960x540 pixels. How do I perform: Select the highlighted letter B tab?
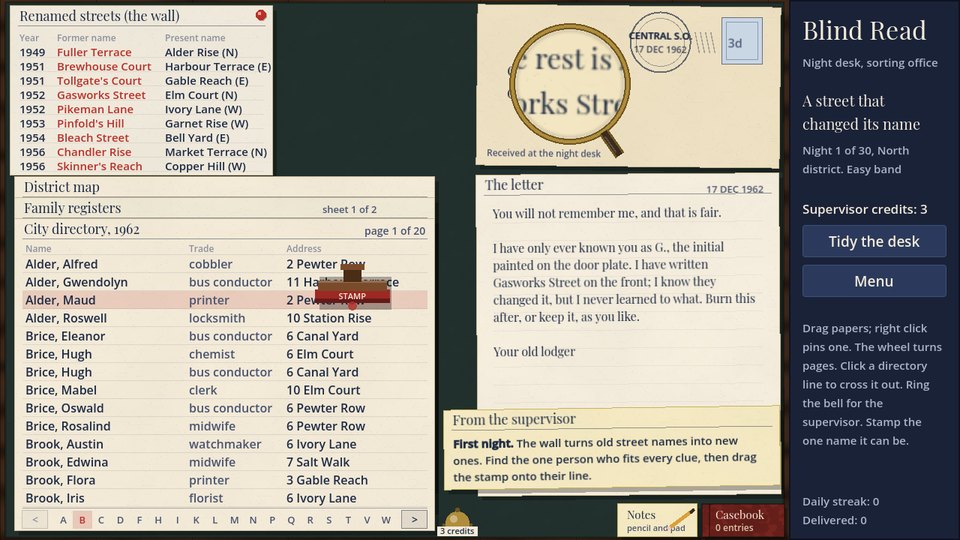[82, 520]
